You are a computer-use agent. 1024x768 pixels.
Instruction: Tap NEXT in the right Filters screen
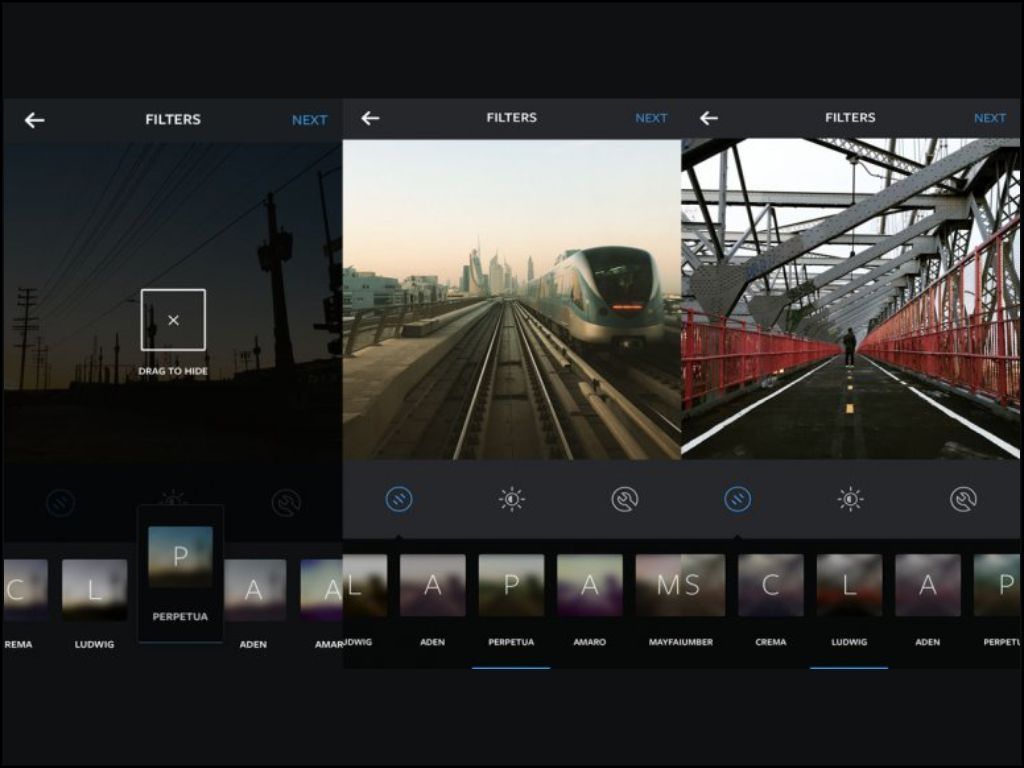tap(989, 118)
